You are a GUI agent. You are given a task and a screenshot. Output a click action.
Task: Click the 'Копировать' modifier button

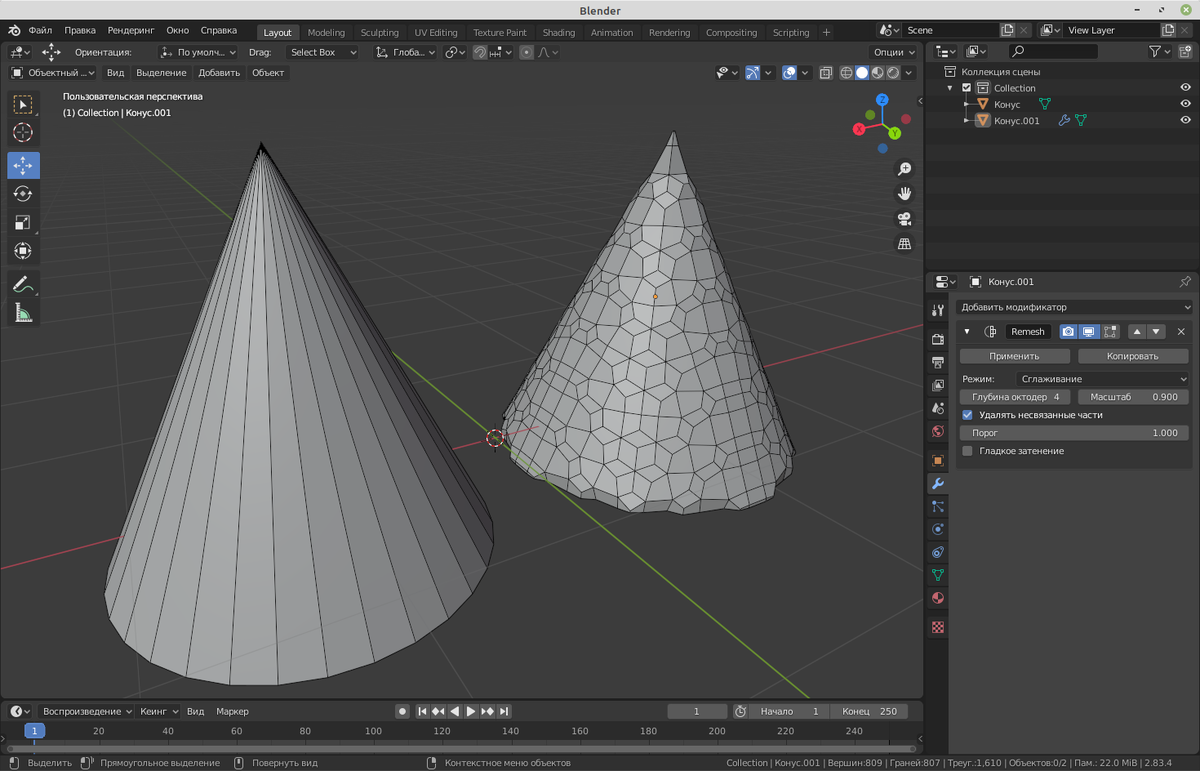point(1132,356)
